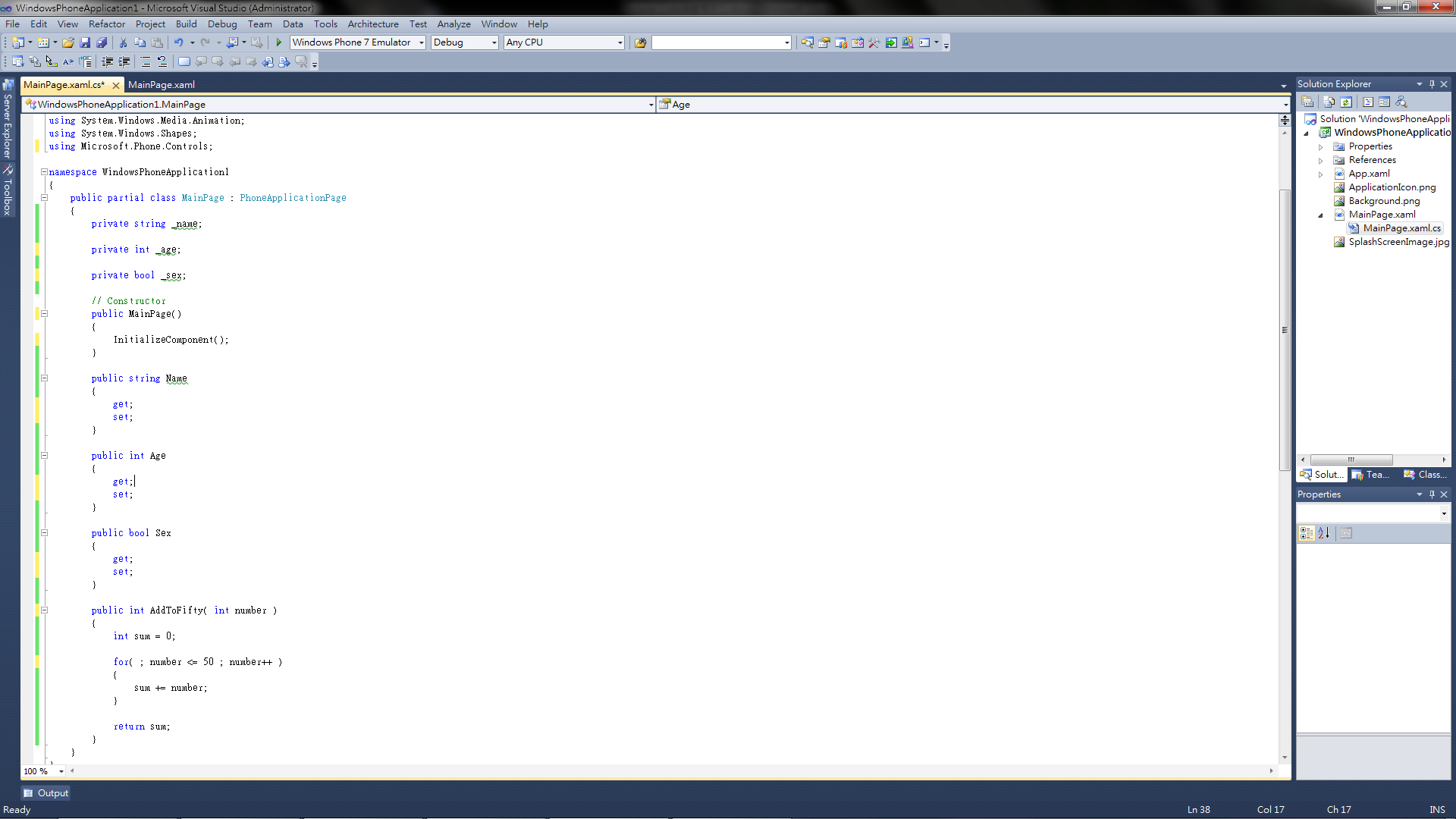1456x819 pixels.
Task: Open the Debug menu
Action: 222,23
